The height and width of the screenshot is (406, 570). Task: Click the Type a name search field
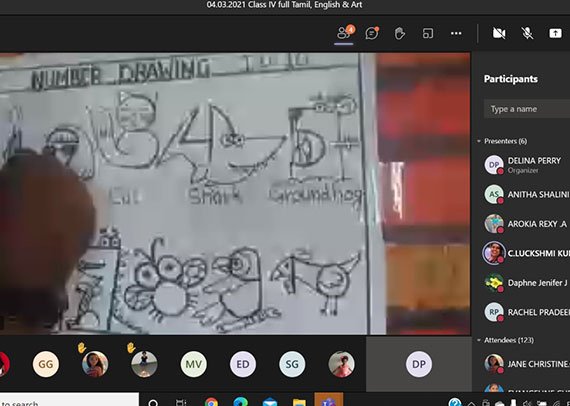[x=527, y=109]
